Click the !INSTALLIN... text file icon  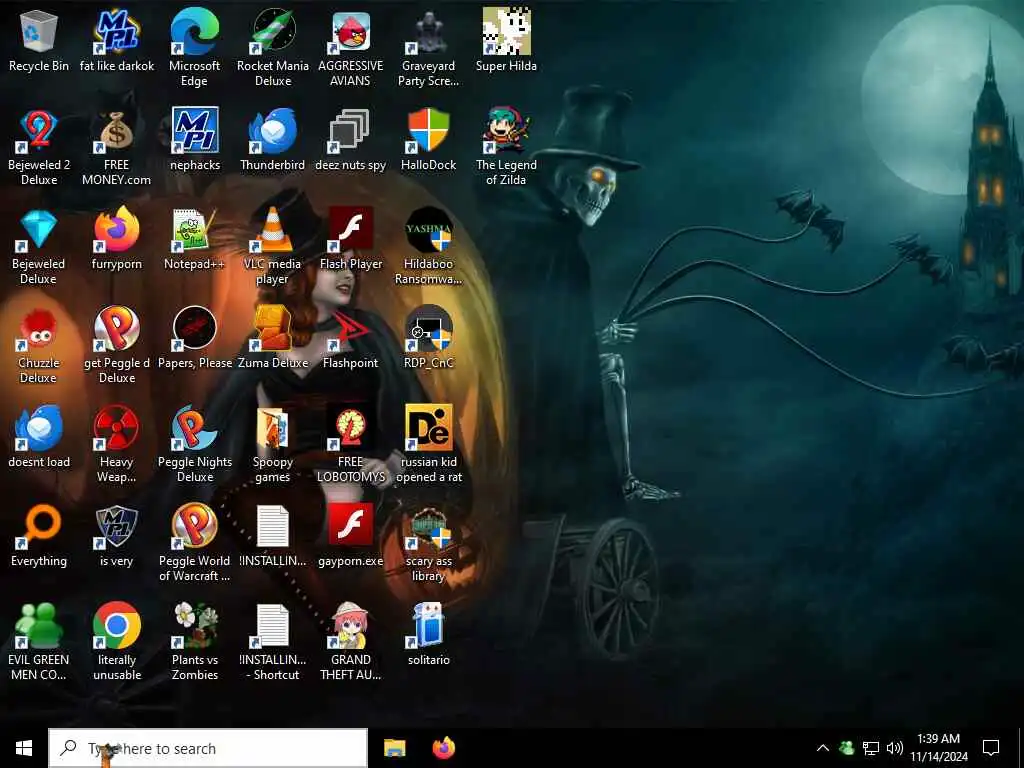pos(273,527)
